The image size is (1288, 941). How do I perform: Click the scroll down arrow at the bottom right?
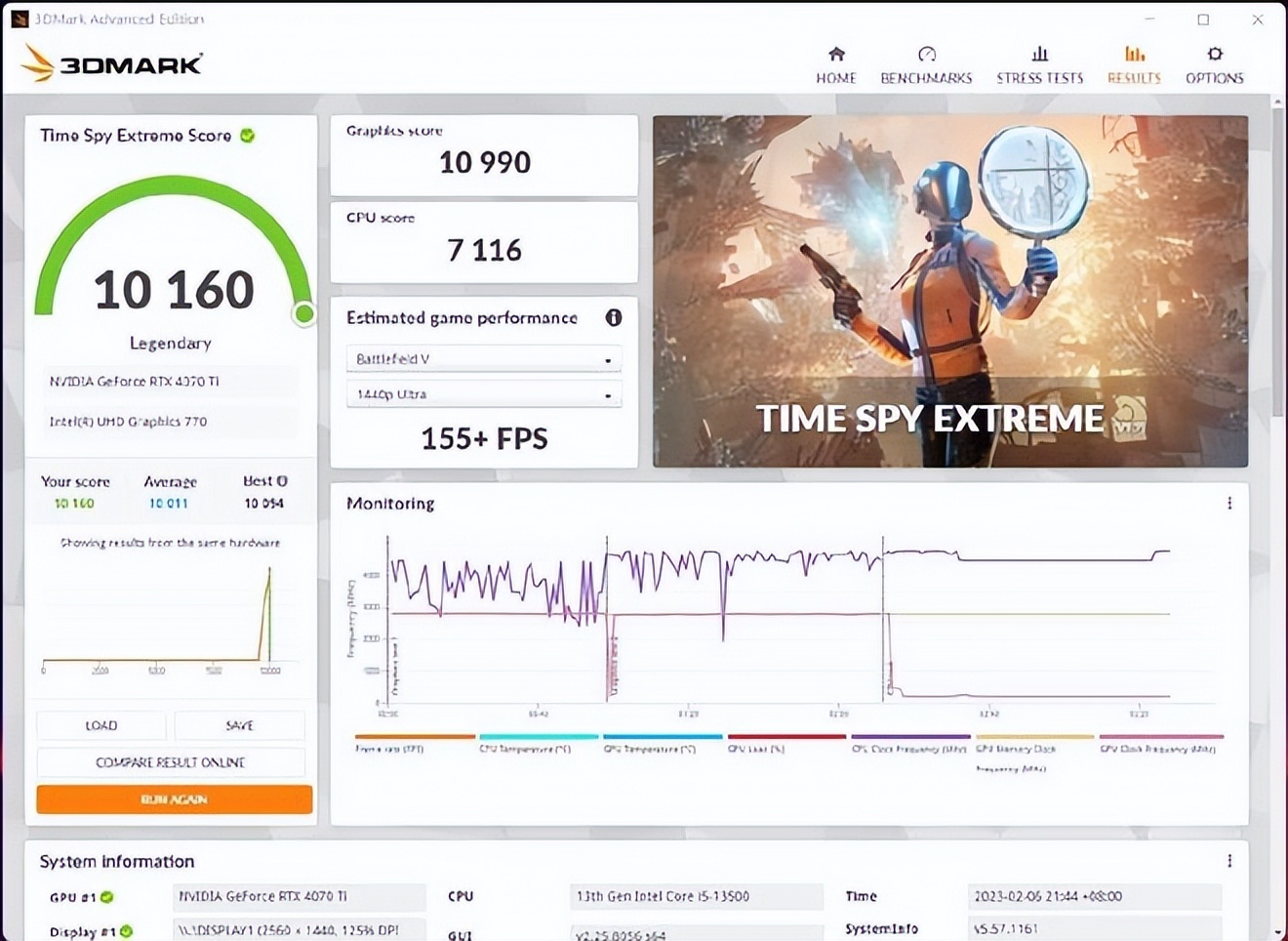coord(1277,932)
